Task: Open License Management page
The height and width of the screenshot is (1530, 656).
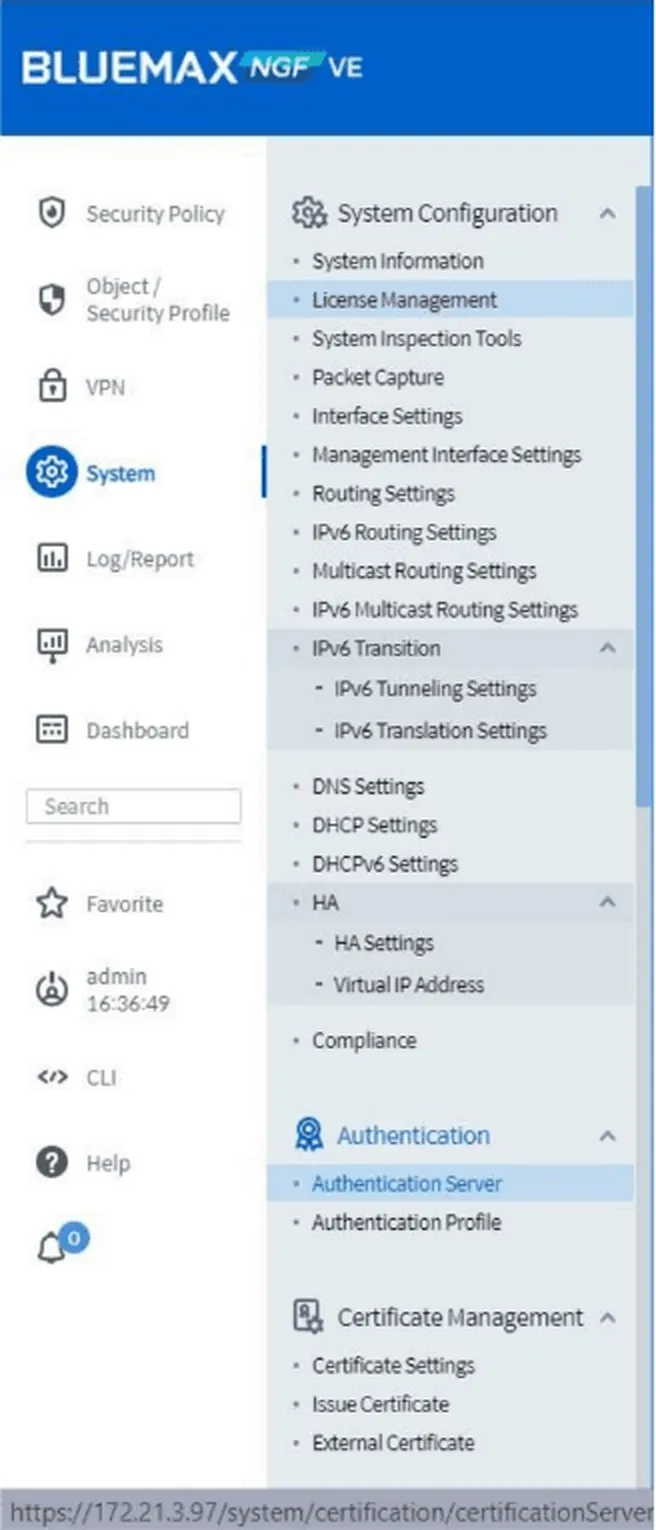Action: 404,300
